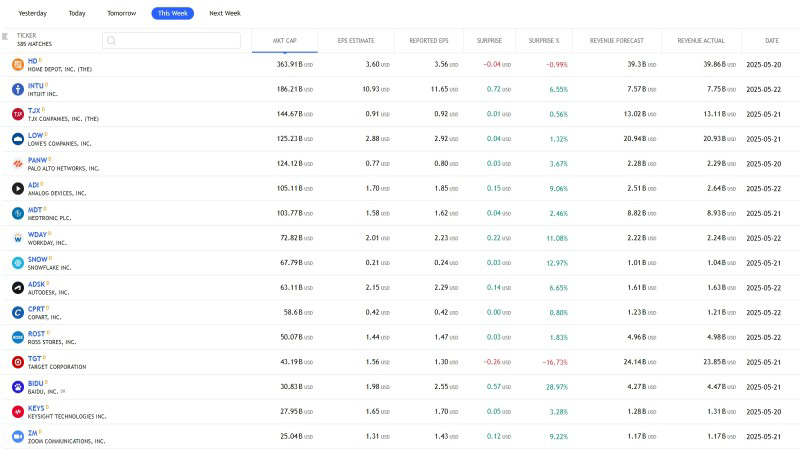800x450 pixels.
Task: Open the ADSK ticker link
Action: [x=38, y=284]
